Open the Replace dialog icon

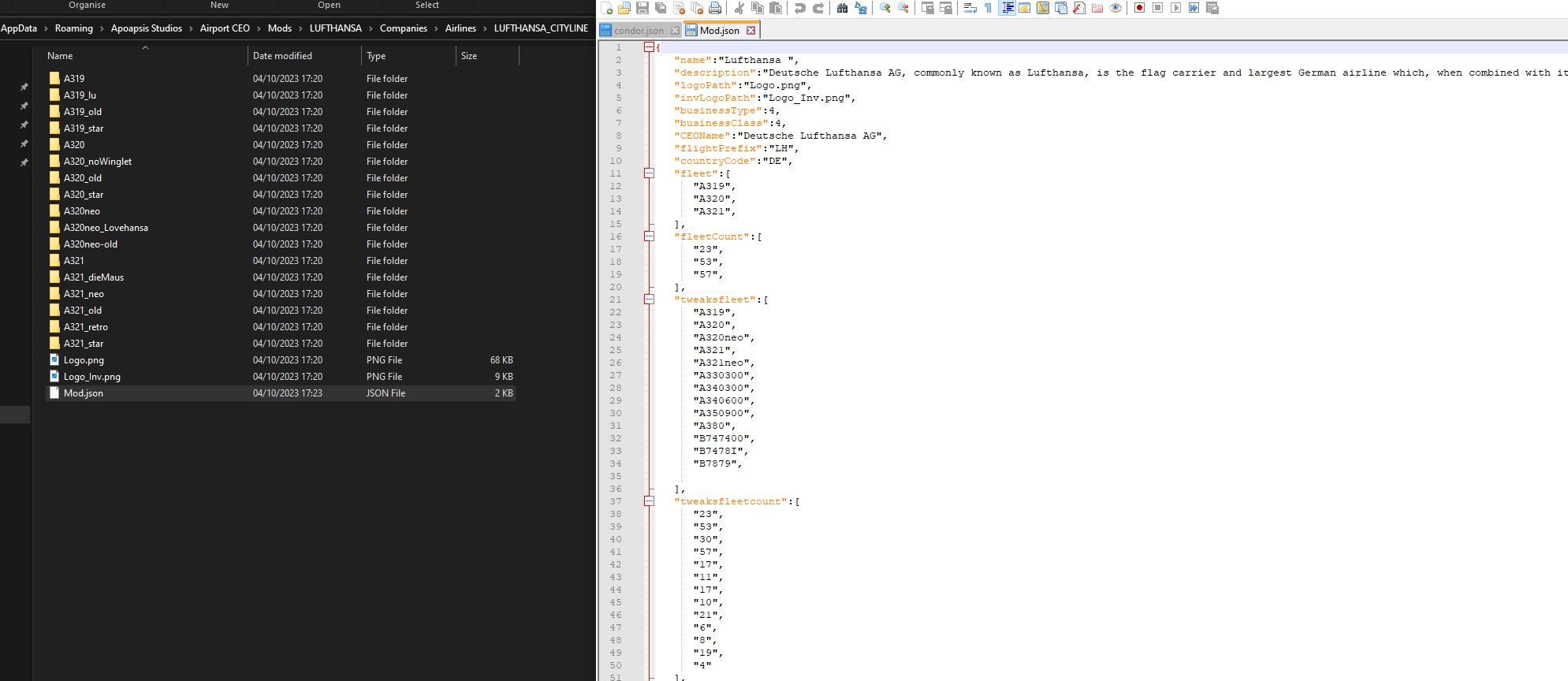(861, 8)
